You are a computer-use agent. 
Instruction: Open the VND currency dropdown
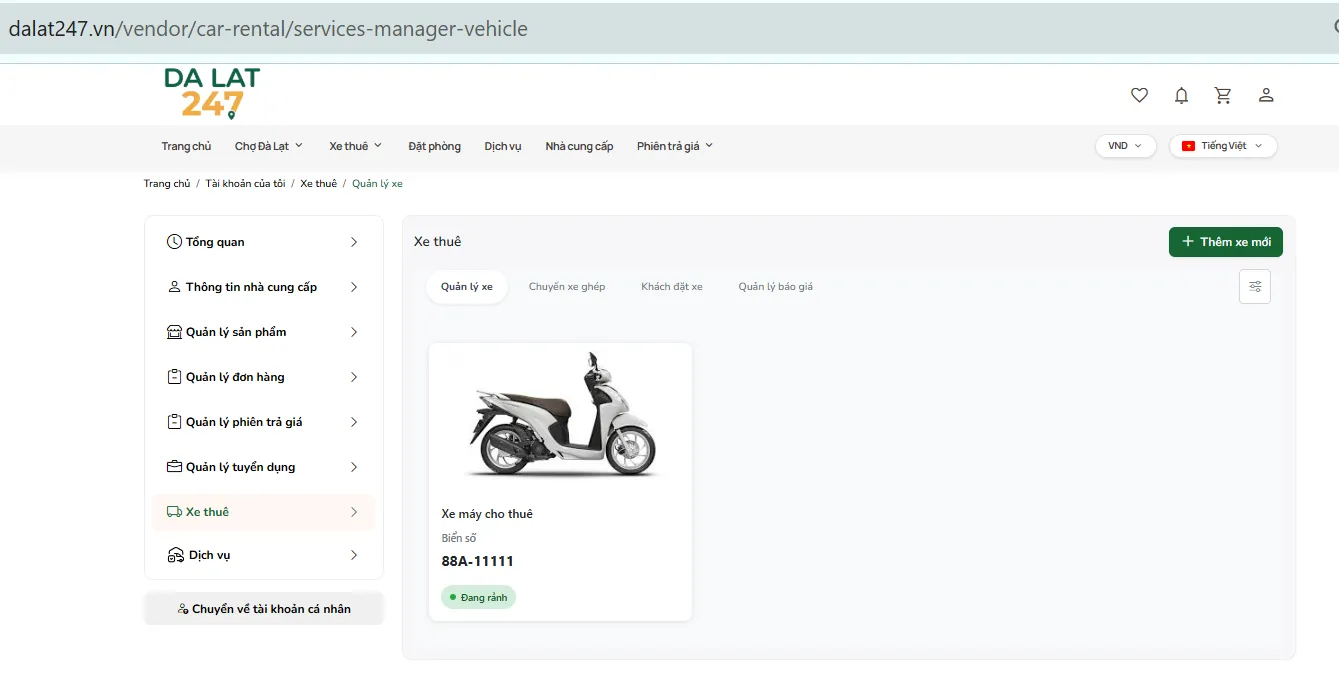click(1126, 146)
